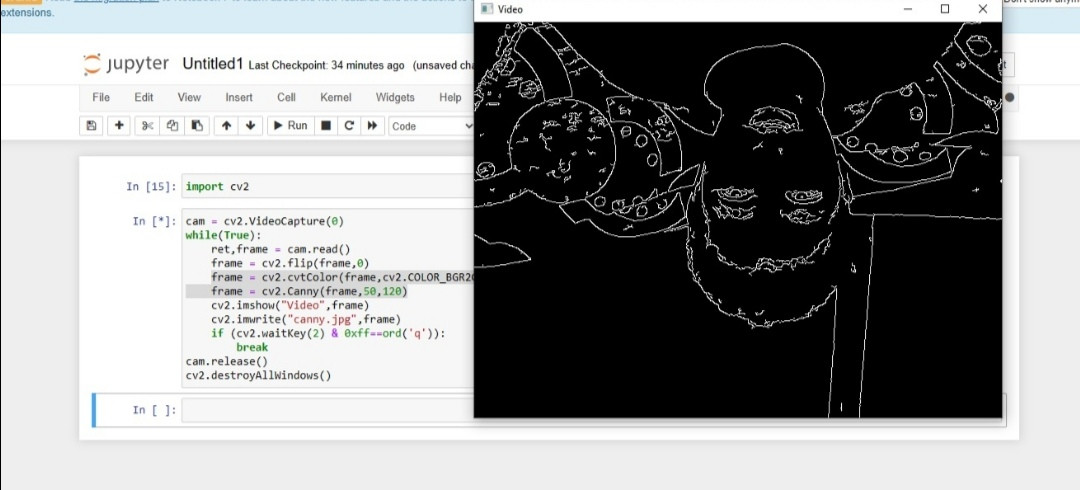Screen dimensions: 1080x490
Task: Restart the kernel with the circular arrow
Action: [x=349, y=125]
